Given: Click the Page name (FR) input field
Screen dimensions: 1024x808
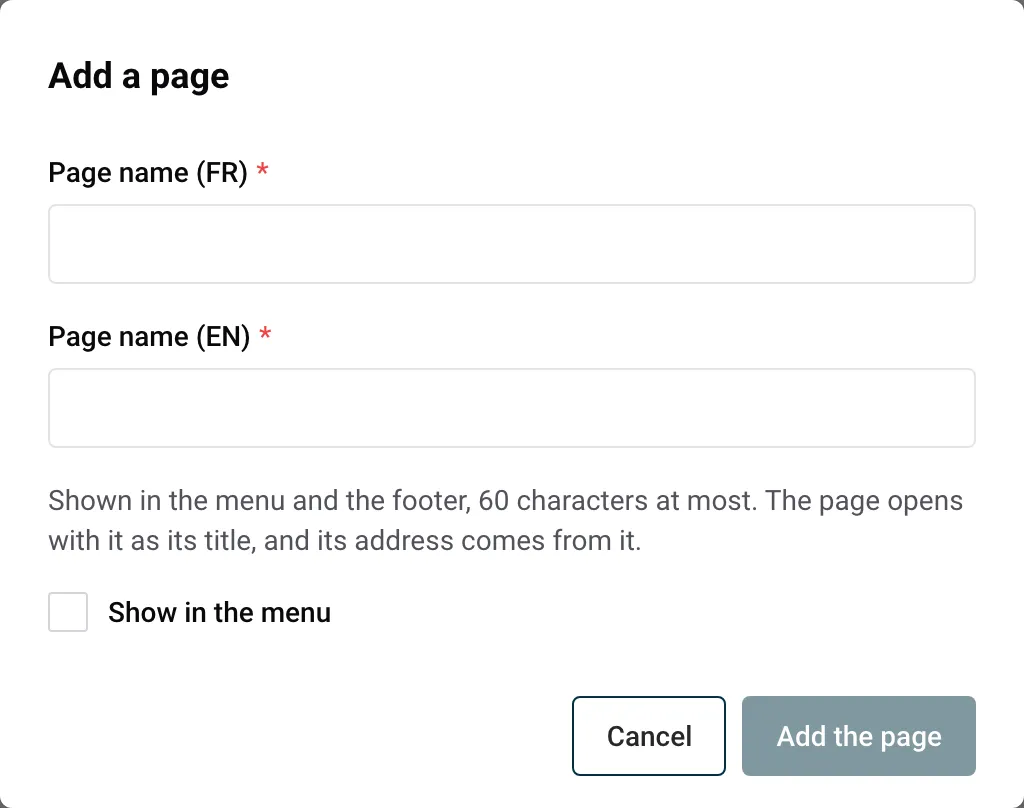Looking at the screenshot, I should (x=512, y=244).
